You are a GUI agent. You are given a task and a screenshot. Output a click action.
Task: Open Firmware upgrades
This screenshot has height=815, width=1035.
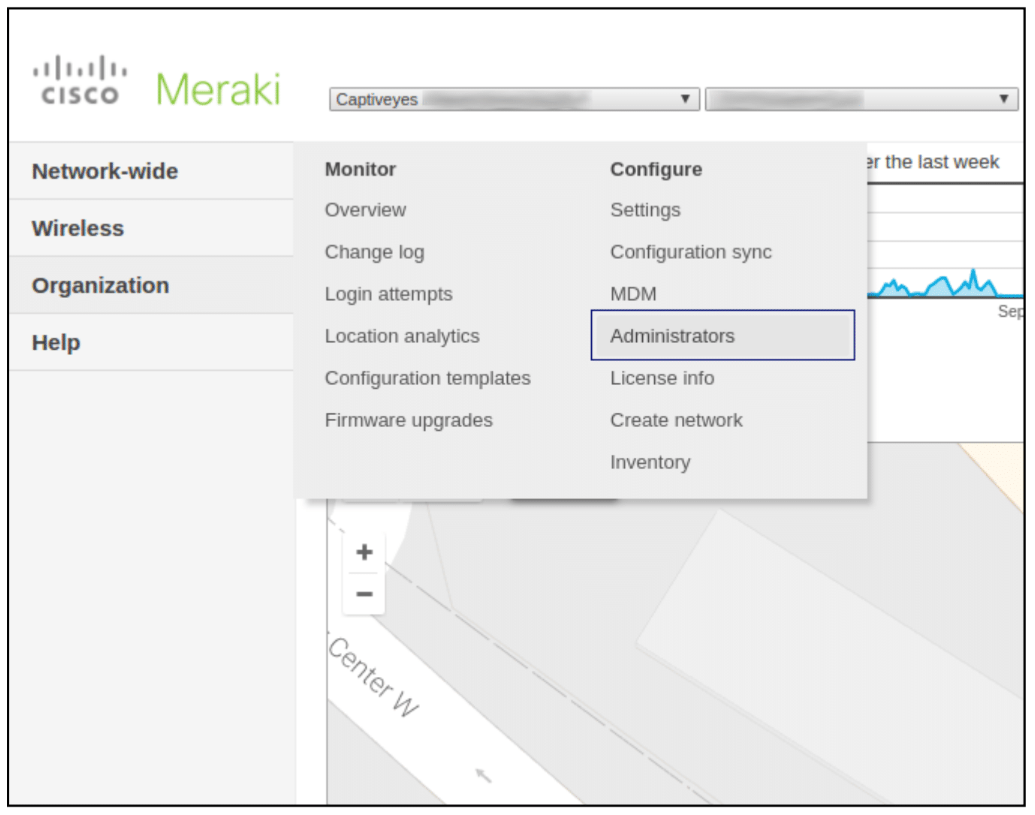tap(407, 420)
